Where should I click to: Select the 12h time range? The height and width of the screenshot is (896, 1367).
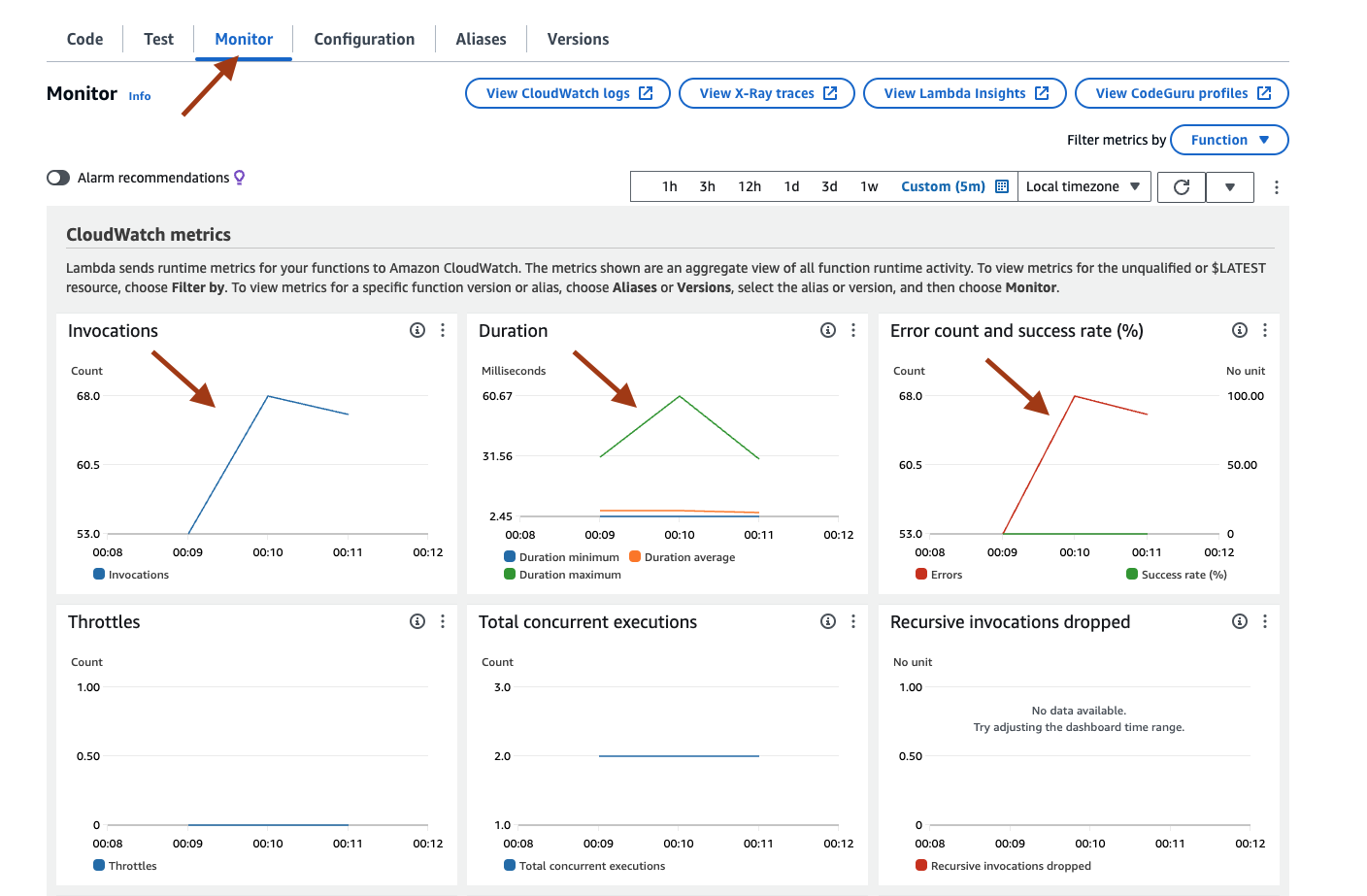tap(750, 186)
